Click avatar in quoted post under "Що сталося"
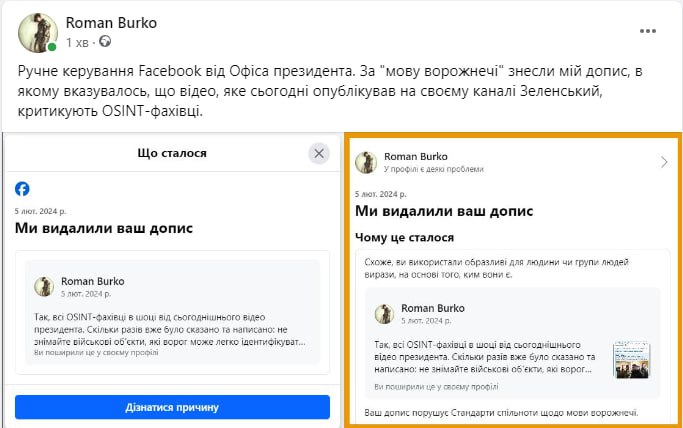 click(45, 286)
